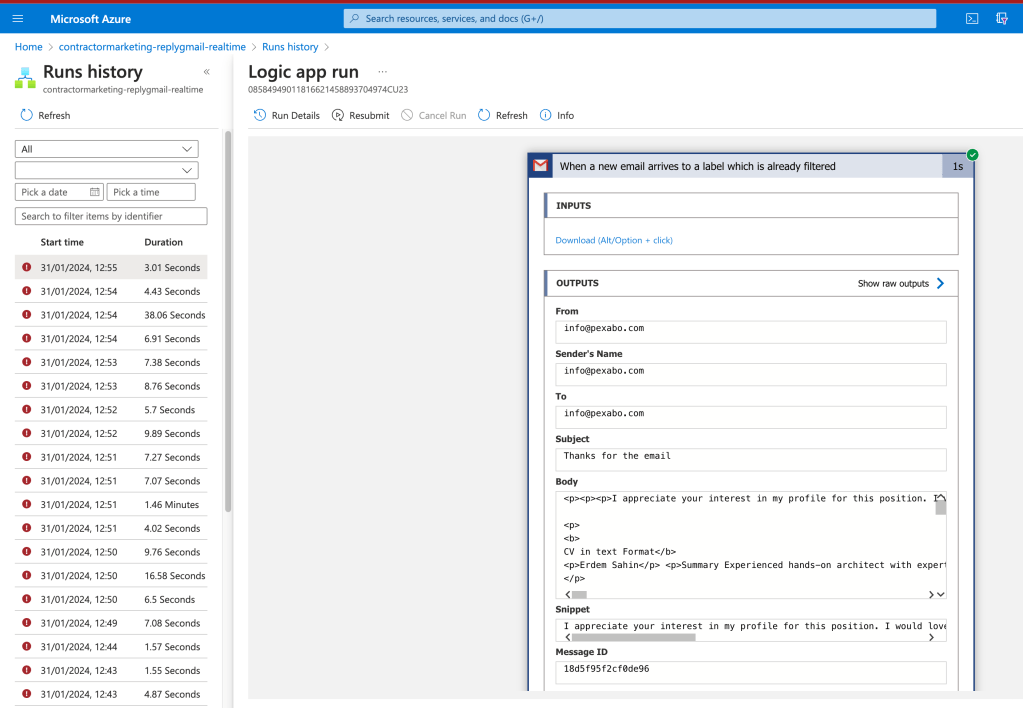Image resolution: width=1023 pixels, height=708 pixels.
Task: Click the green succeeded check badge
Action: pyautogui.click(x=973, y=155)
